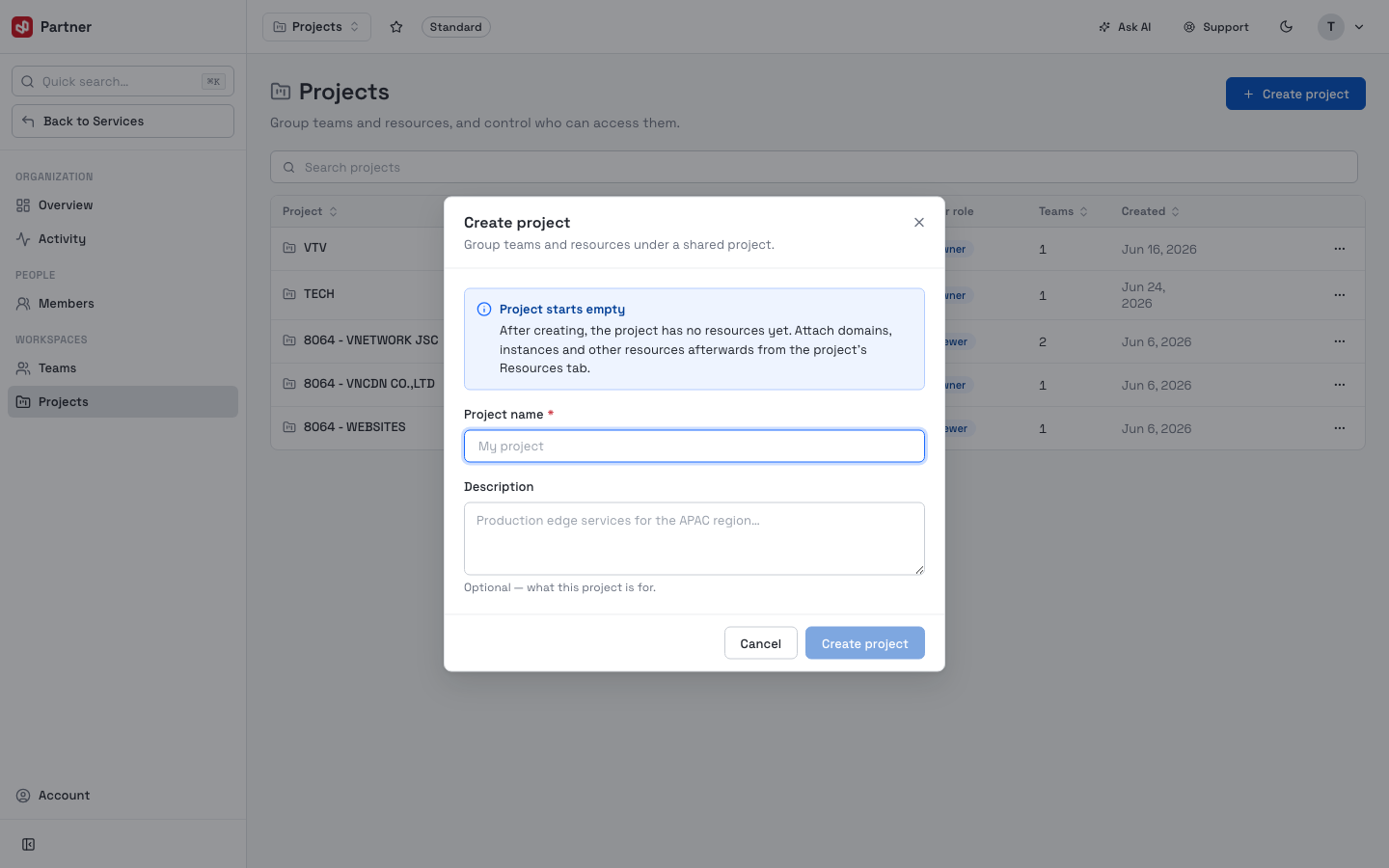
Task: Click the Standard plan badge
Action: pos(455,27)
